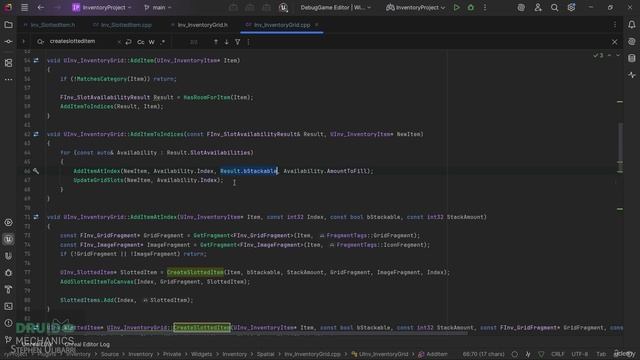Toggle Match Case (Cc) search option
The height and width of the screenshot is (360, 640).
141,42
